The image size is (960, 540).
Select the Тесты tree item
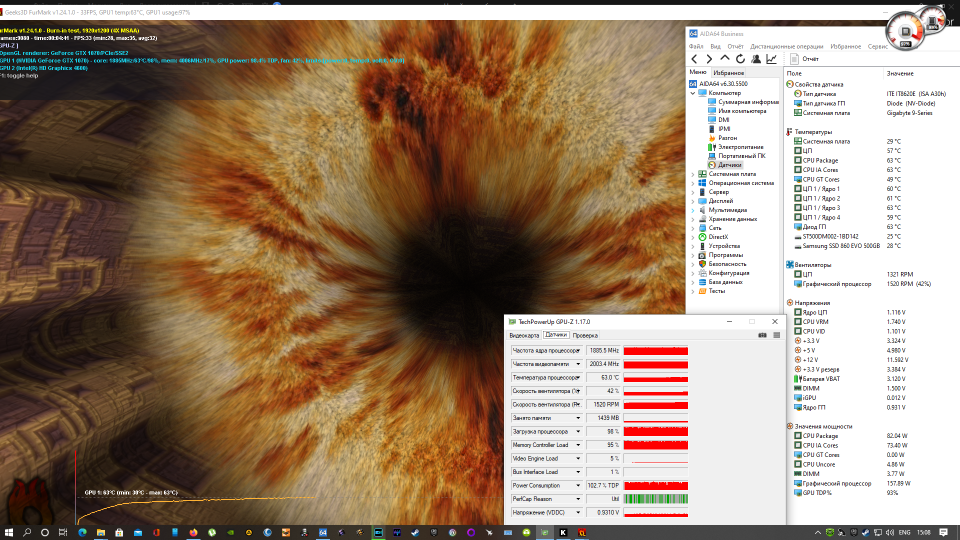[711, 291]
